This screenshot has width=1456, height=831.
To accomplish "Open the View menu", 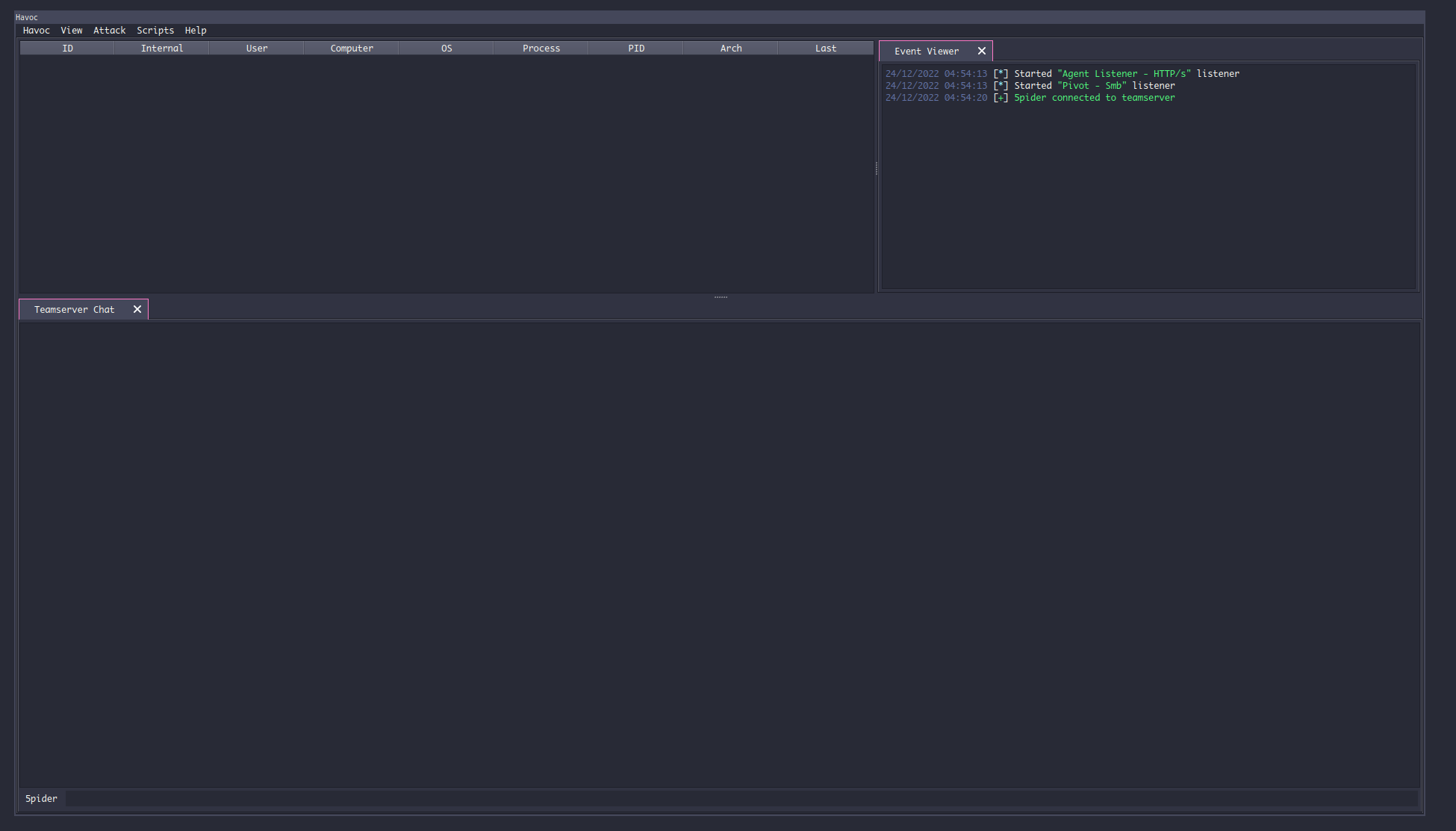I will (x=72, y=31).
